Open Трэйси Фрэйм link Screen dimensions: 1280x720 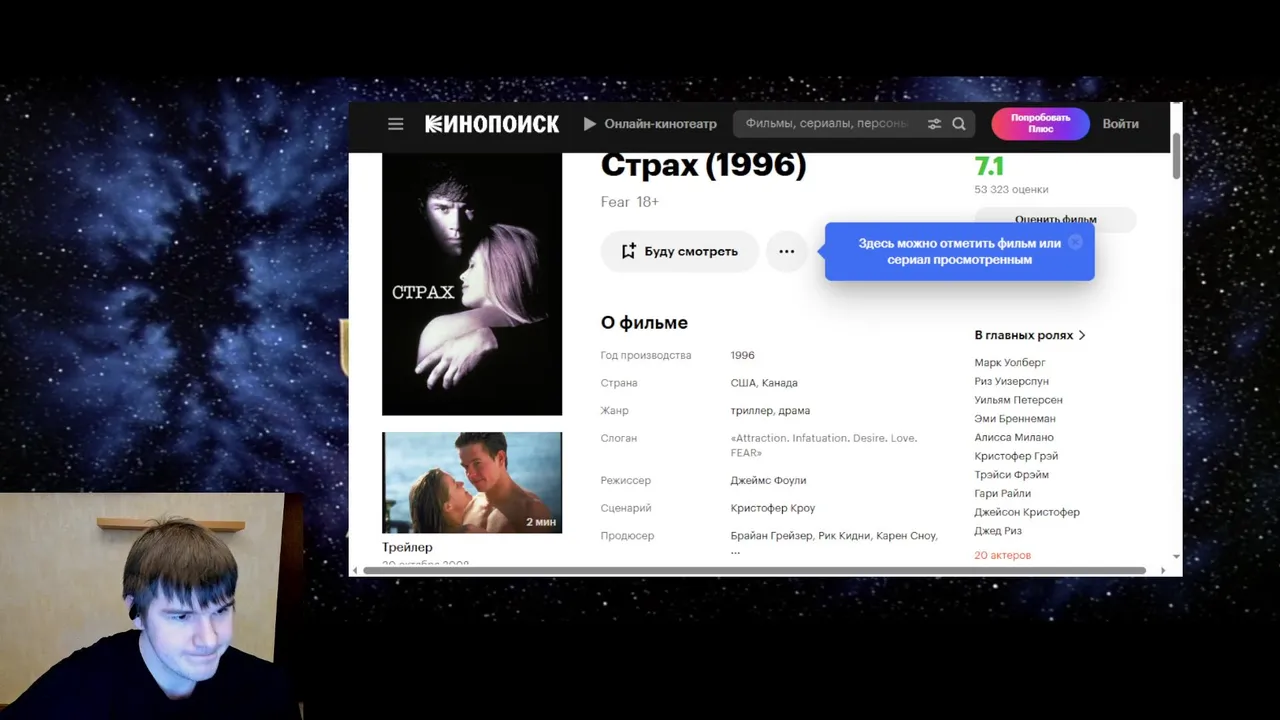point(1012,474)
